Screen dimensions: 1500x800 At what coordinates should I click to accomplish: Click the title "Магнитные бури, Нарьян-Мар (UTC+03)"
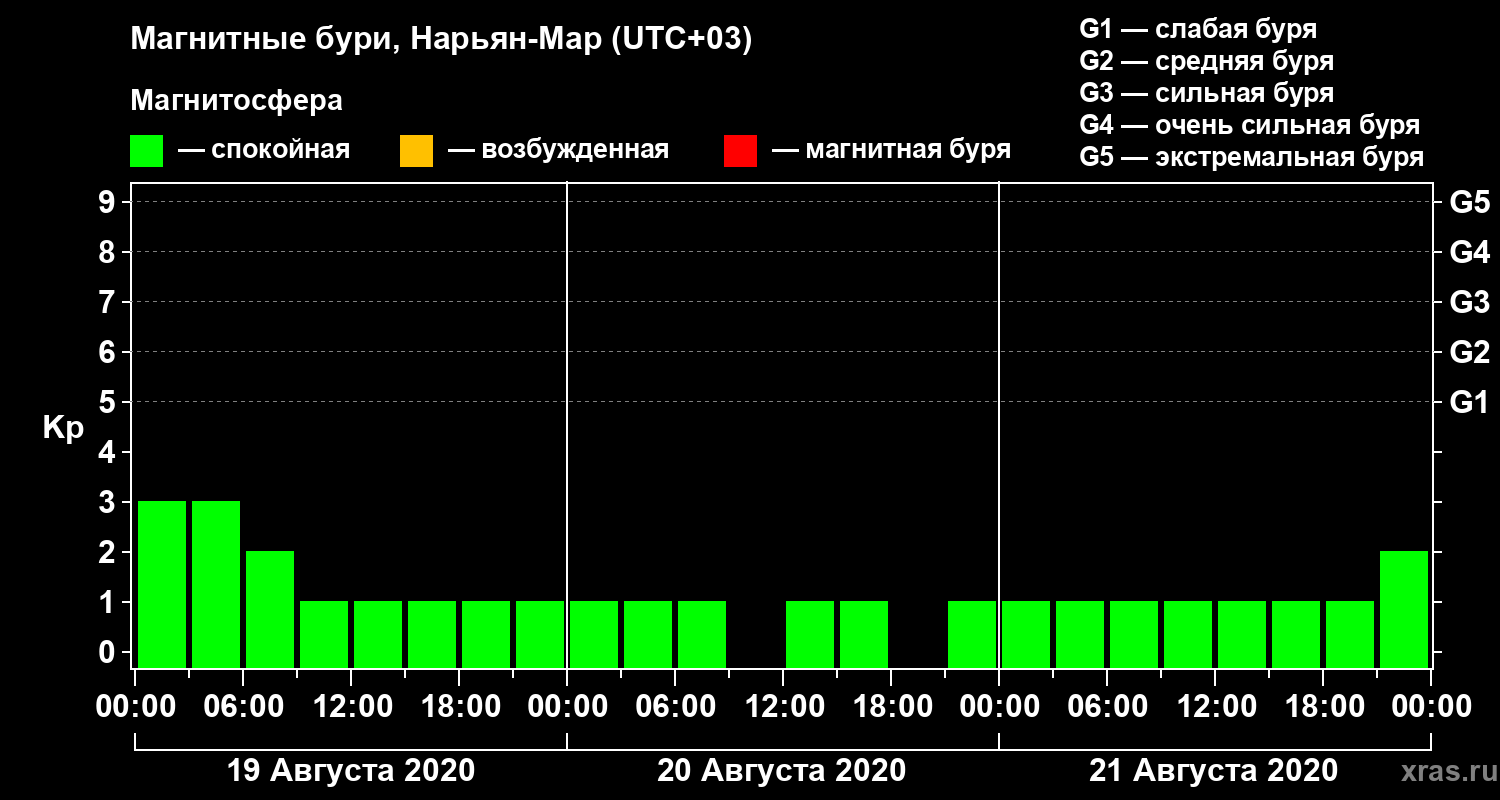(441, 41)
